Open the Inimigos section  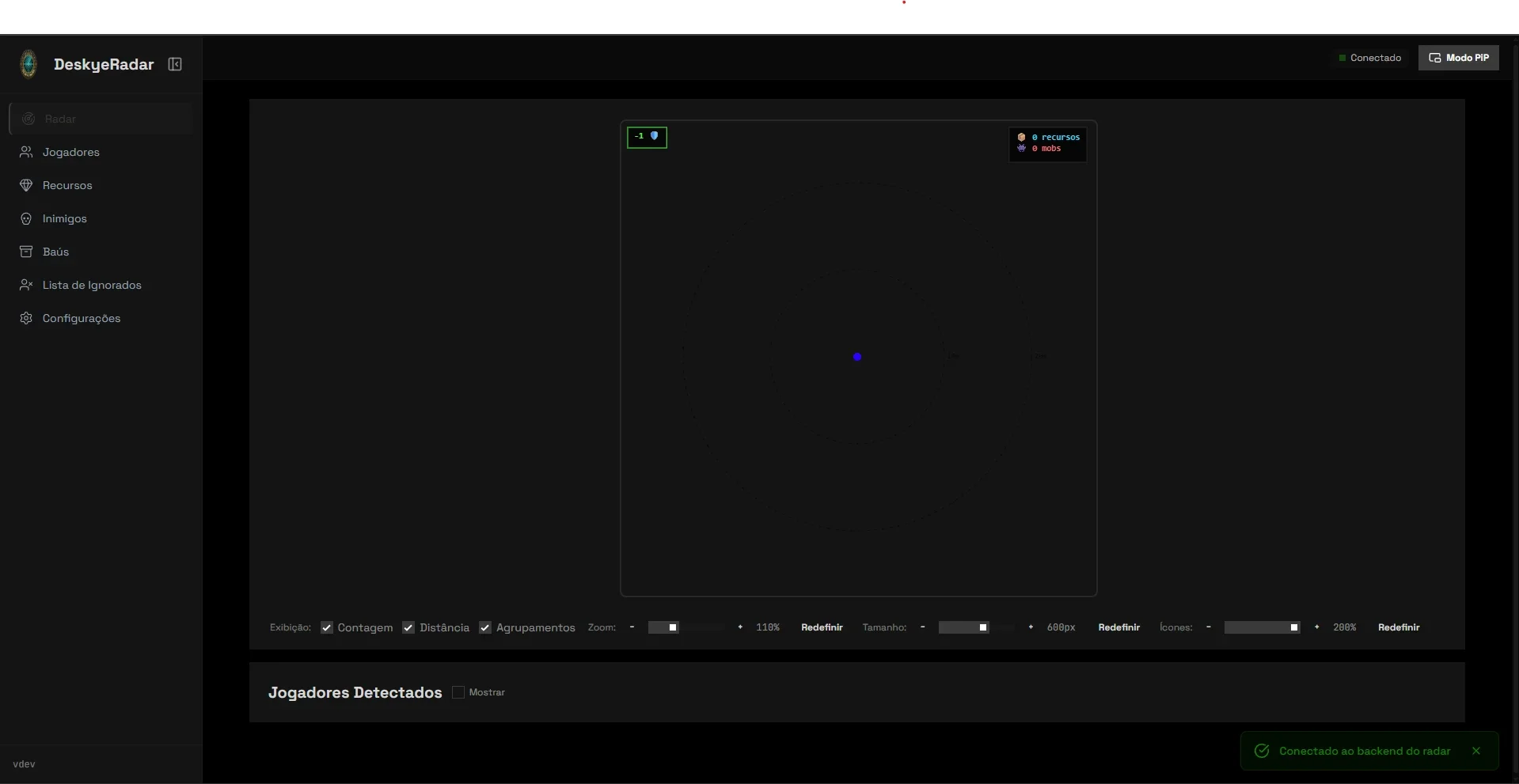(x=101, y=218)
